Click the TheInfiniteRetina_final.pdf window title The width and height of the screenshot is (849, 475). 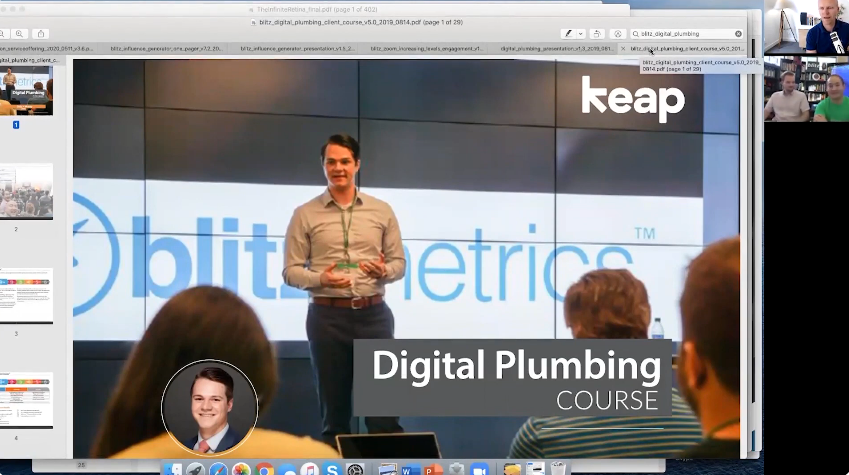[317, 9]
